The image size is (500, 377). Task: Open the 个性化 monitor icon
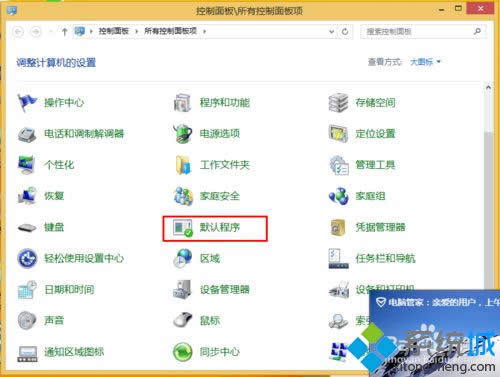(x=27, y=165)
